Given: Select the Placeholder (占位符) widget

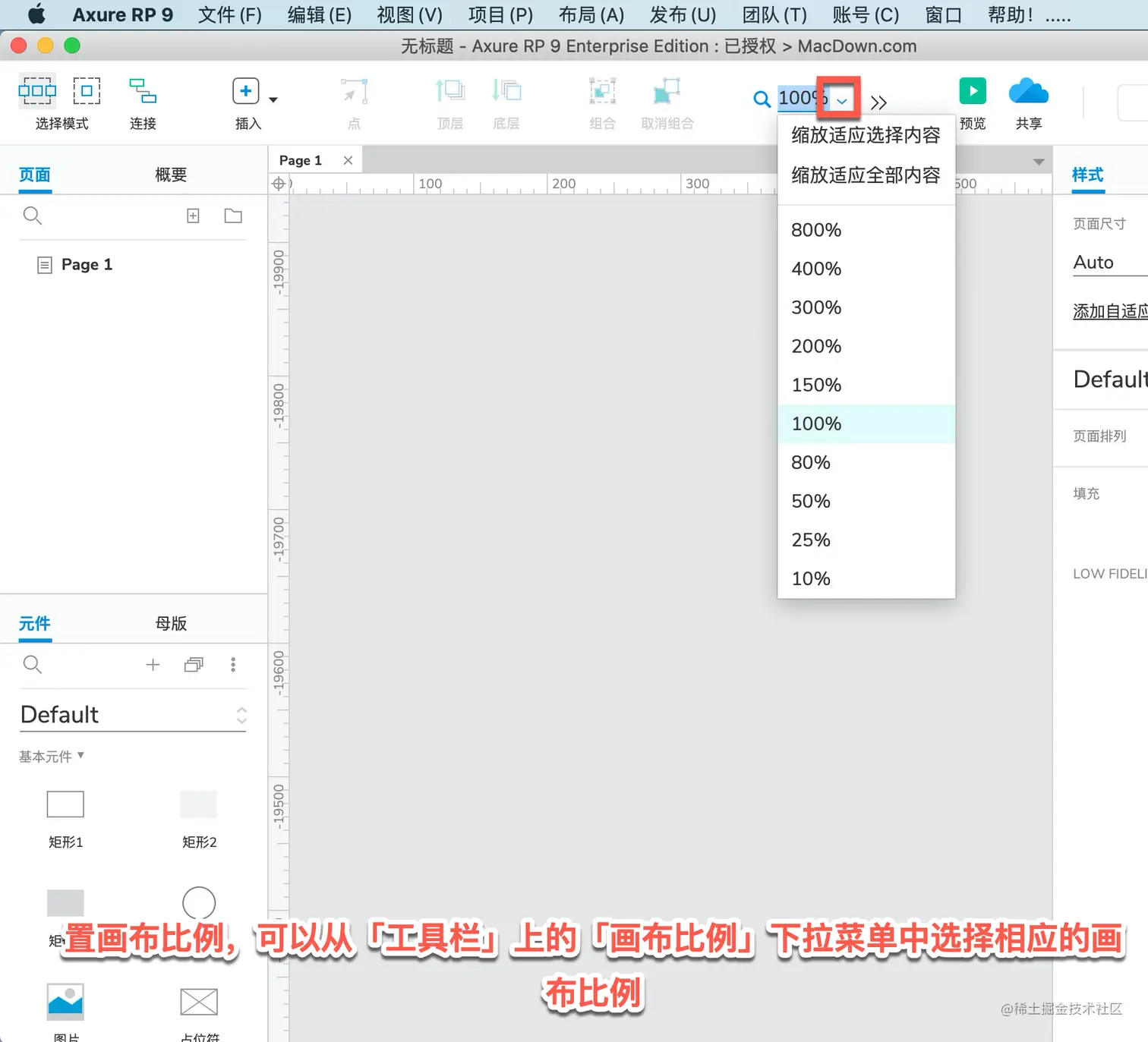Looking at the screenshot, I should pyautogui.click(x=199, y=1002).
